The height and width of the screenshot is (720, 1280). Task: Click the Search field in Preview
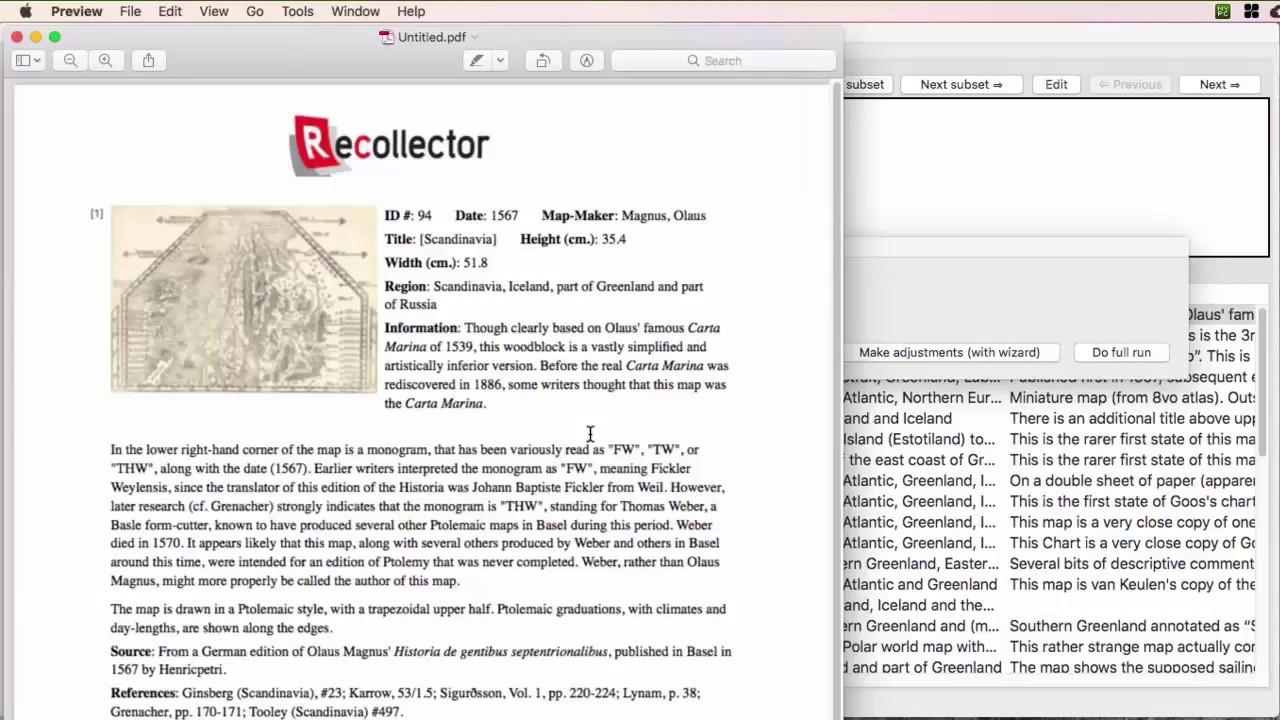pyautogui.click(x=723, y=61)
